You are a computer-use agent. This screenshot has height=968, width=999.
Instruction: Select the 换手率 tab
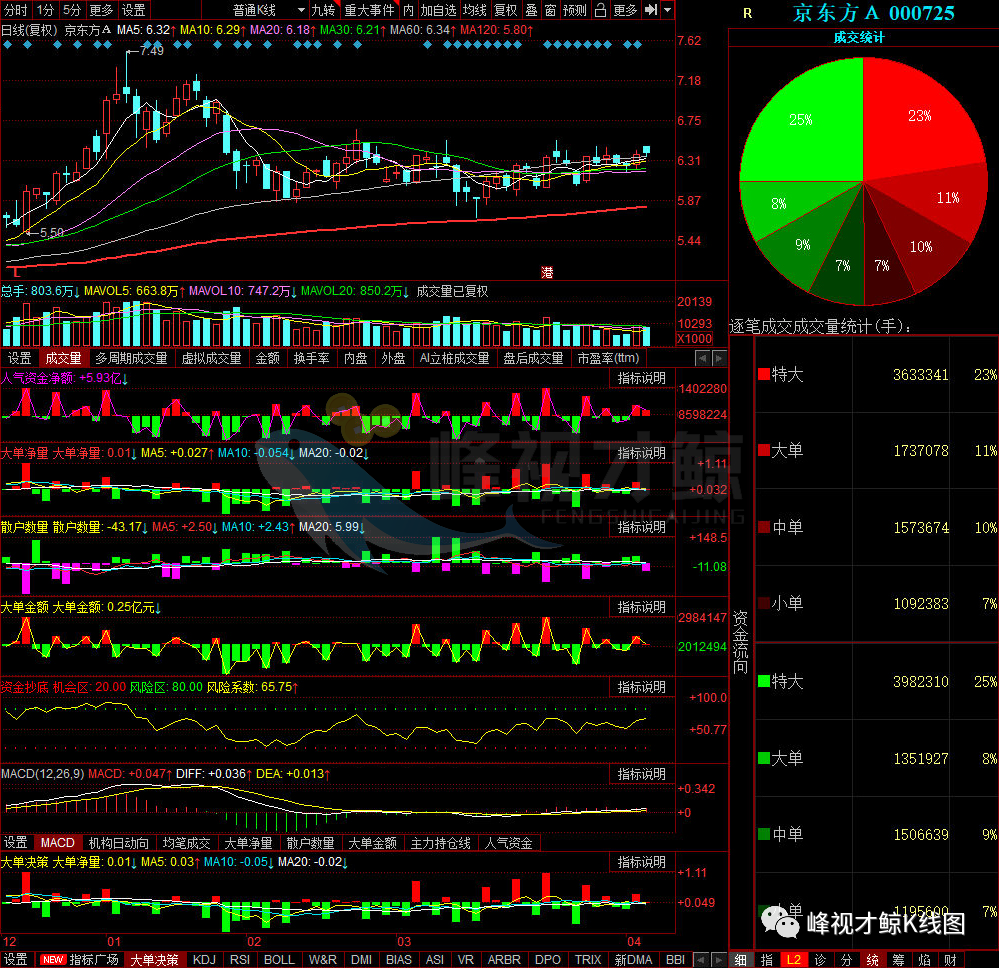coord(311,358)
